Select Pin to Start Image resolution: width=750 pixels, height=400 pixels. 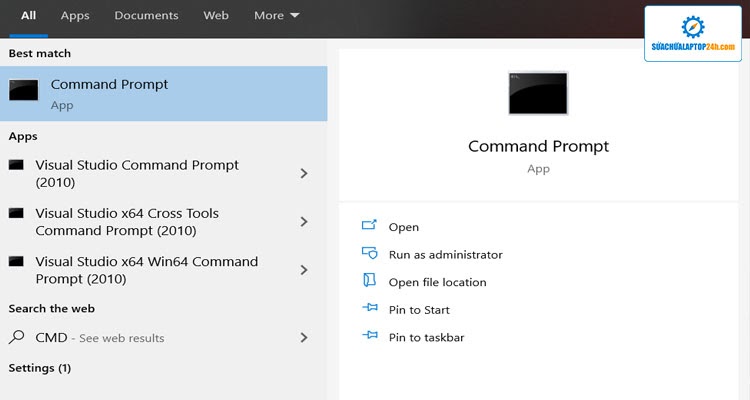419,310
